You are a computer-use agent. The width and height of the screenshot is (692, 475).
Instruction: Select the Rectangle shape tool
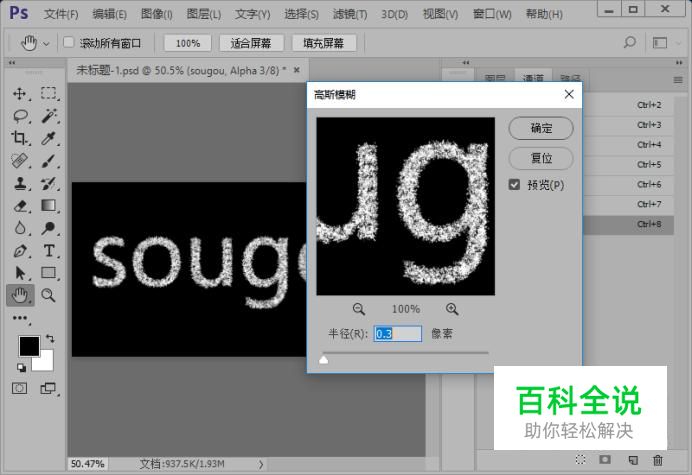[x=48, y=273]
